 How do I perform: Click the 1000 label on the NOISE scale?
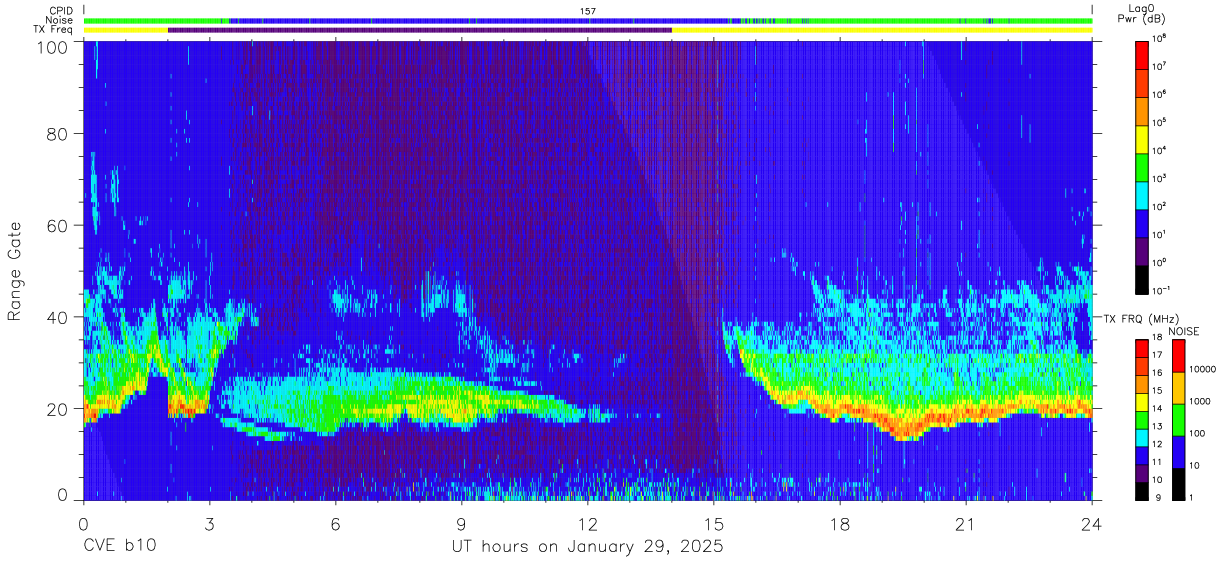(x=1200, y=401)
